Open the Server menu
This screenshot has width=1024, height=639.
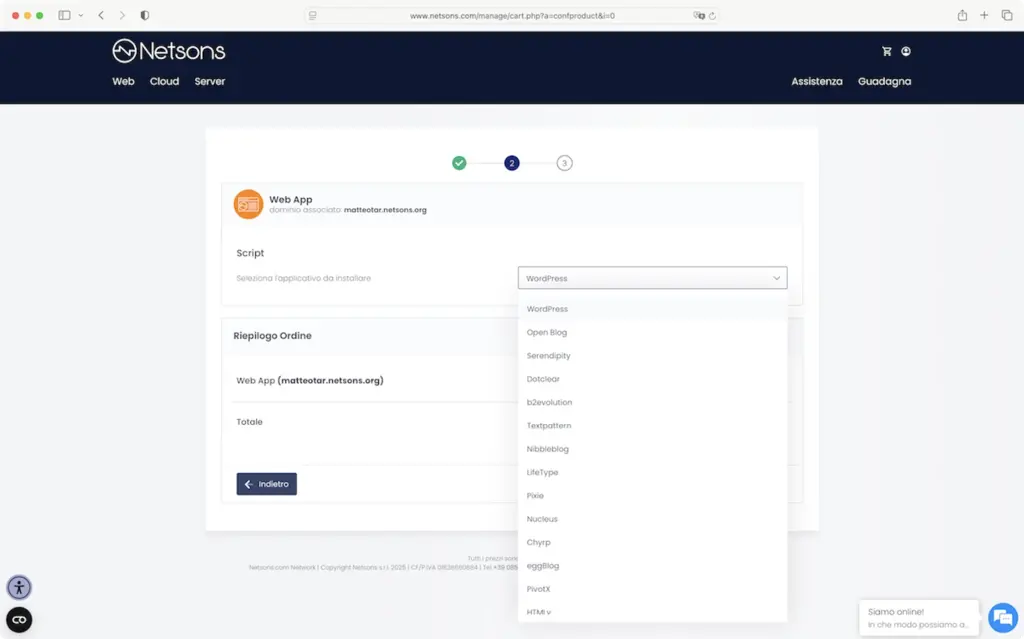[x=210, y=81]
